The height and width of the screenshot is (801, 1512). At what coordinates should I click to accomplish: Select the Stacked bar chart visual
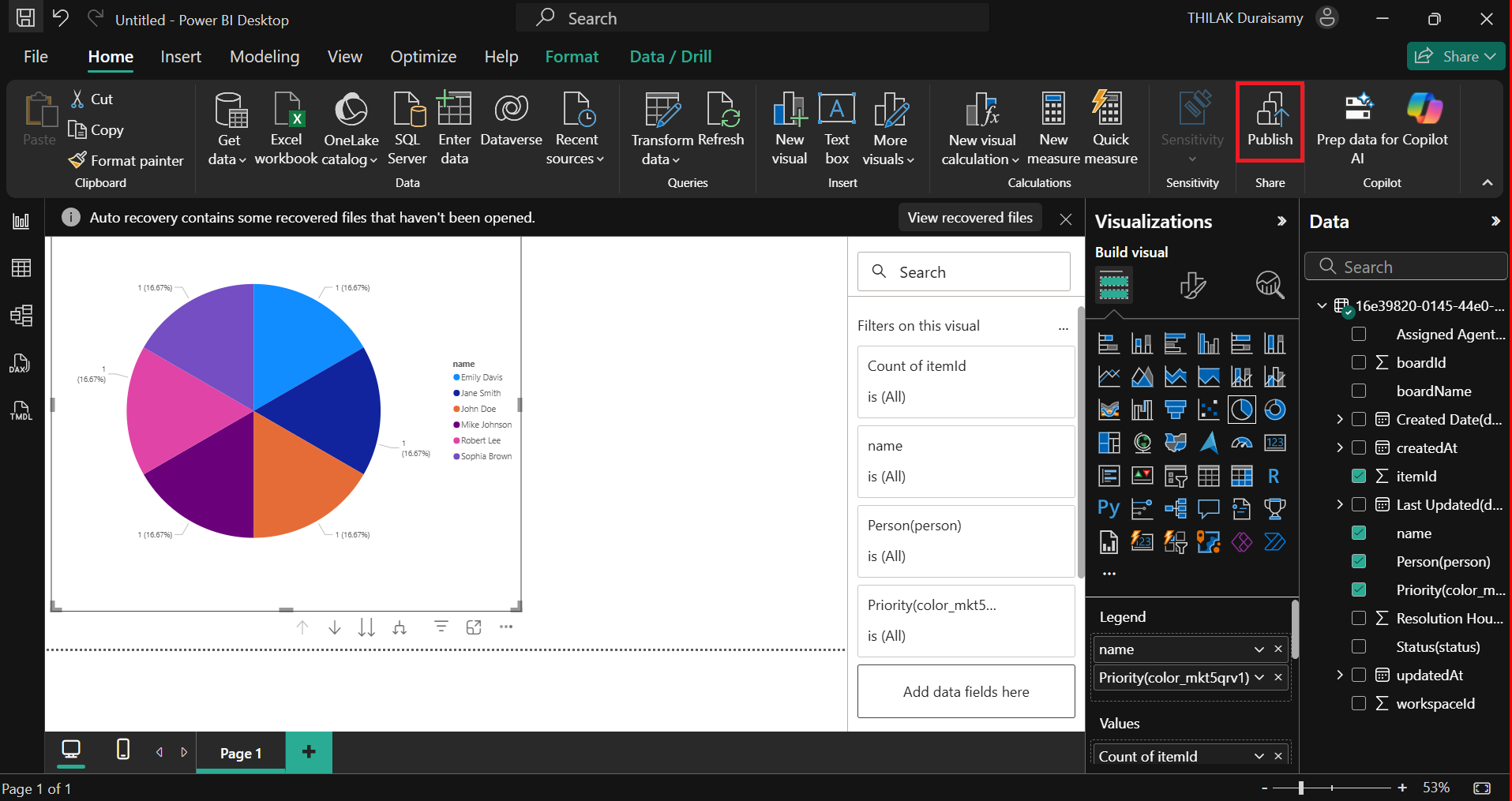(x=1109, y=343)
